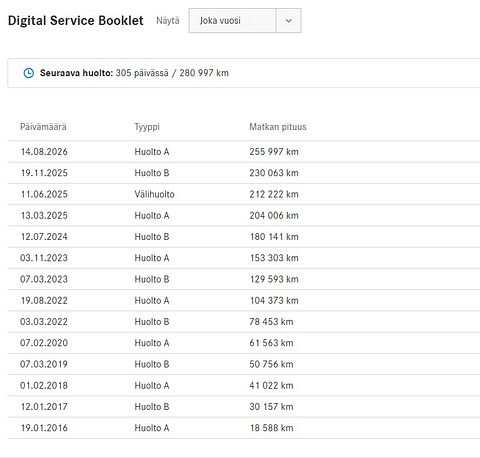Click 'Huolto A' in the 07.02.2020 row
Image resolution: width=480 pixels, height=458 pixels.
152,343
